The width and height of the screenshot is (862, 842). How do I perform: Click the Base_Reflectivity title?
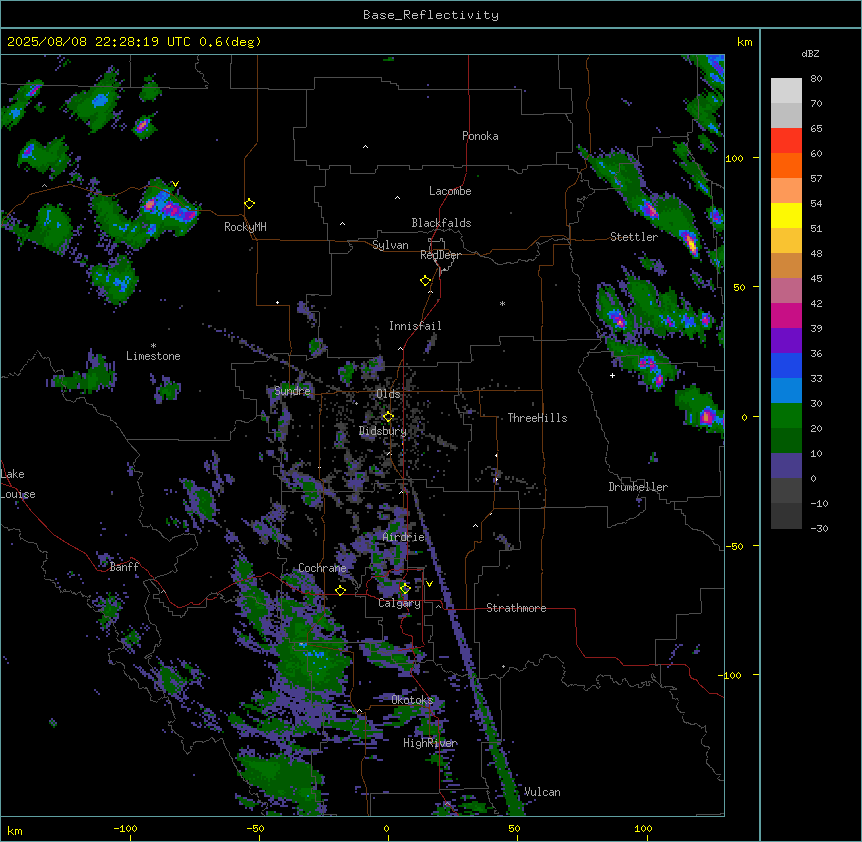(431, 15)
